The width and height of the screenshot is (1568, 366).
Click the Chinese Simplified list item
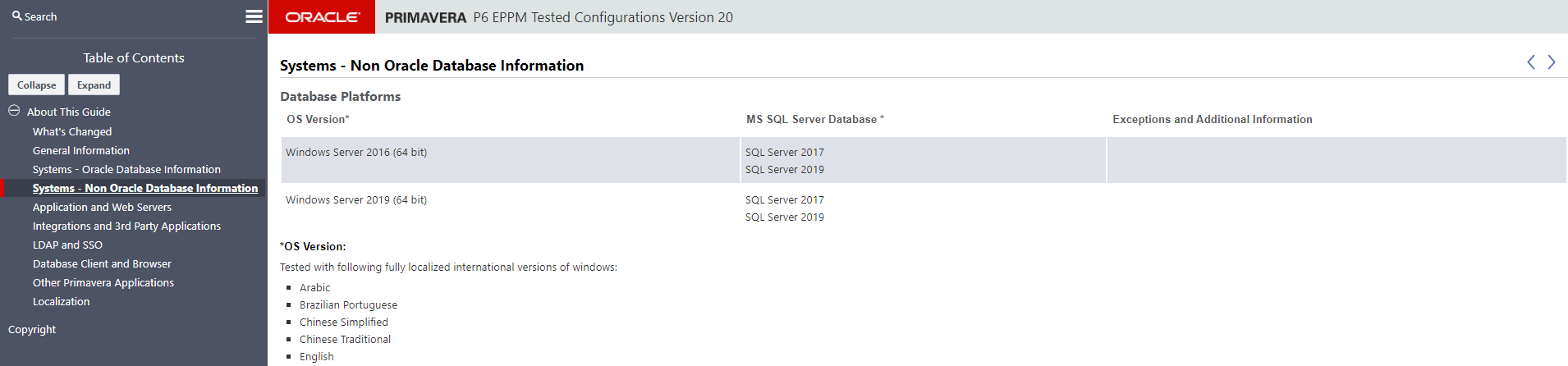(344, 322)
